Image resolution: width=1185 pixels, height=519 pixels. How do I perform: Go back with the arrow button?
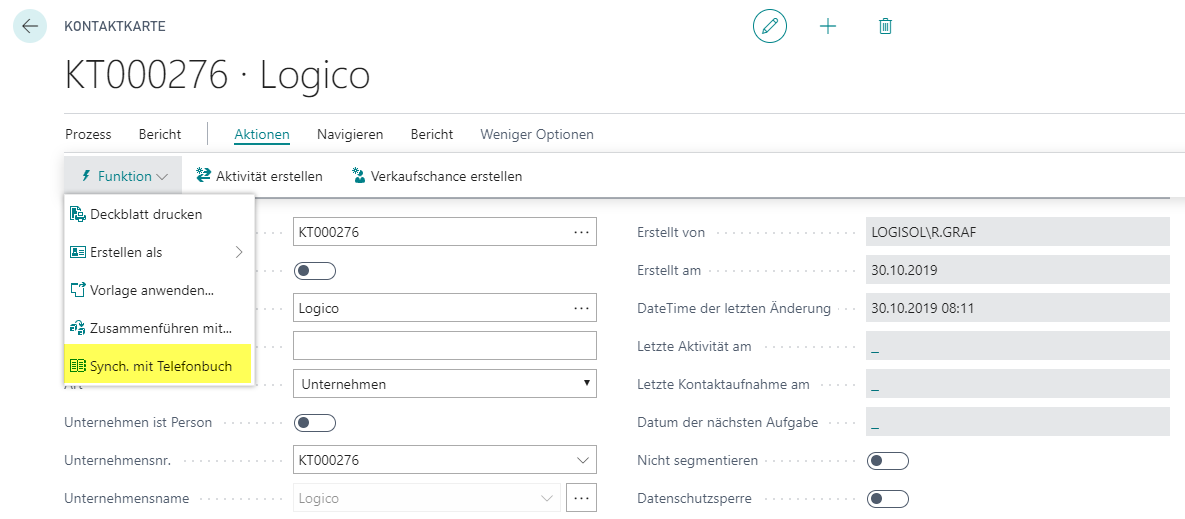coord(29,26)
